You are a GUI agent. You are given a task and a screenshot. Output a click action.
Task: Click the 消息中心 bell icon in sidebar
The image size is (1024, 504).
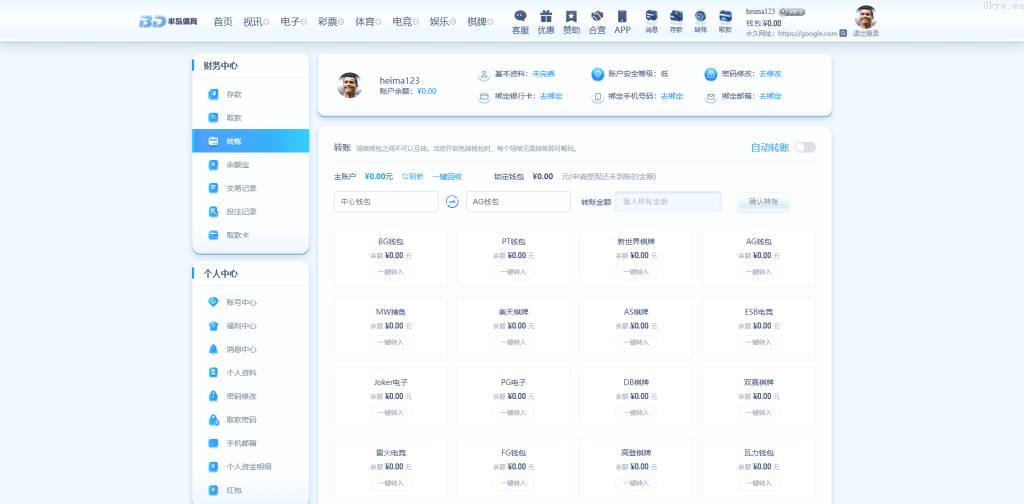coord(213,349)
